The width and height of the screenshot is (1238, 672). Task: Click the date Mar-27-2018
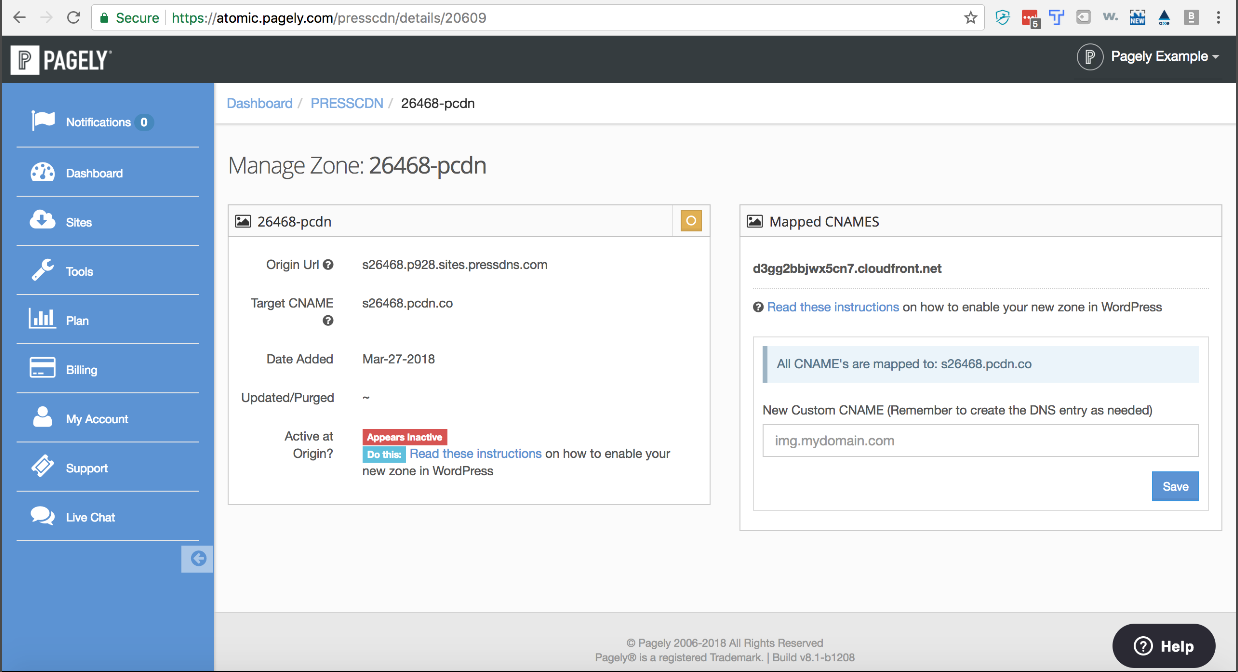click(x=399, y=359)
